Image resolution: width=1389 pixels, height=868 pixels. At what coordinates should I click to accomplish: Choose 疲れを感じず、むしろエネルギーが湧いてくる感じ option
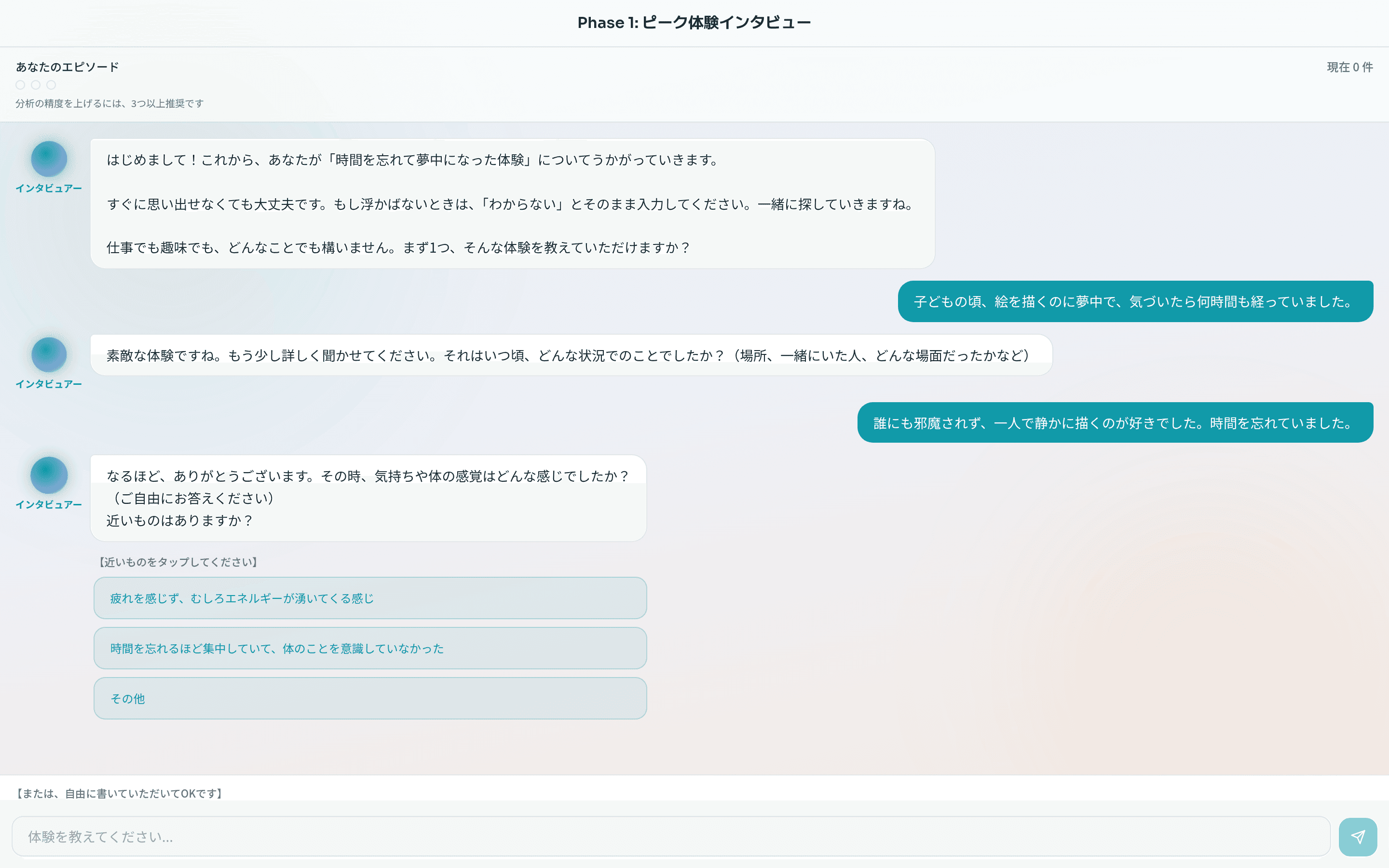(x=370, y=598)
